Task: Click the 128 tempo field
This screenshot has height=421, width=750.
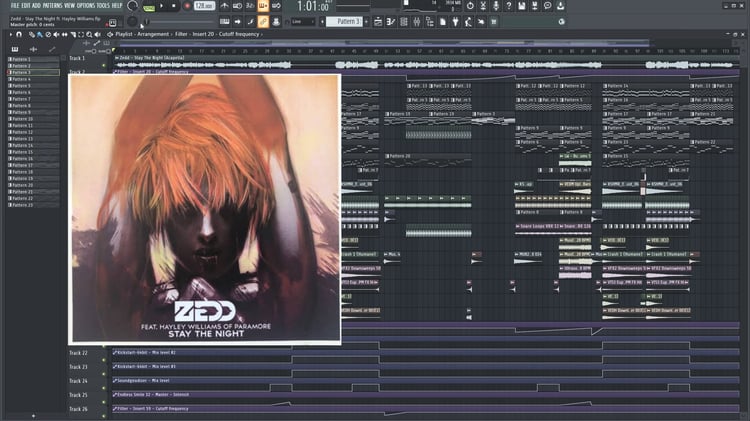Action: 204,6
